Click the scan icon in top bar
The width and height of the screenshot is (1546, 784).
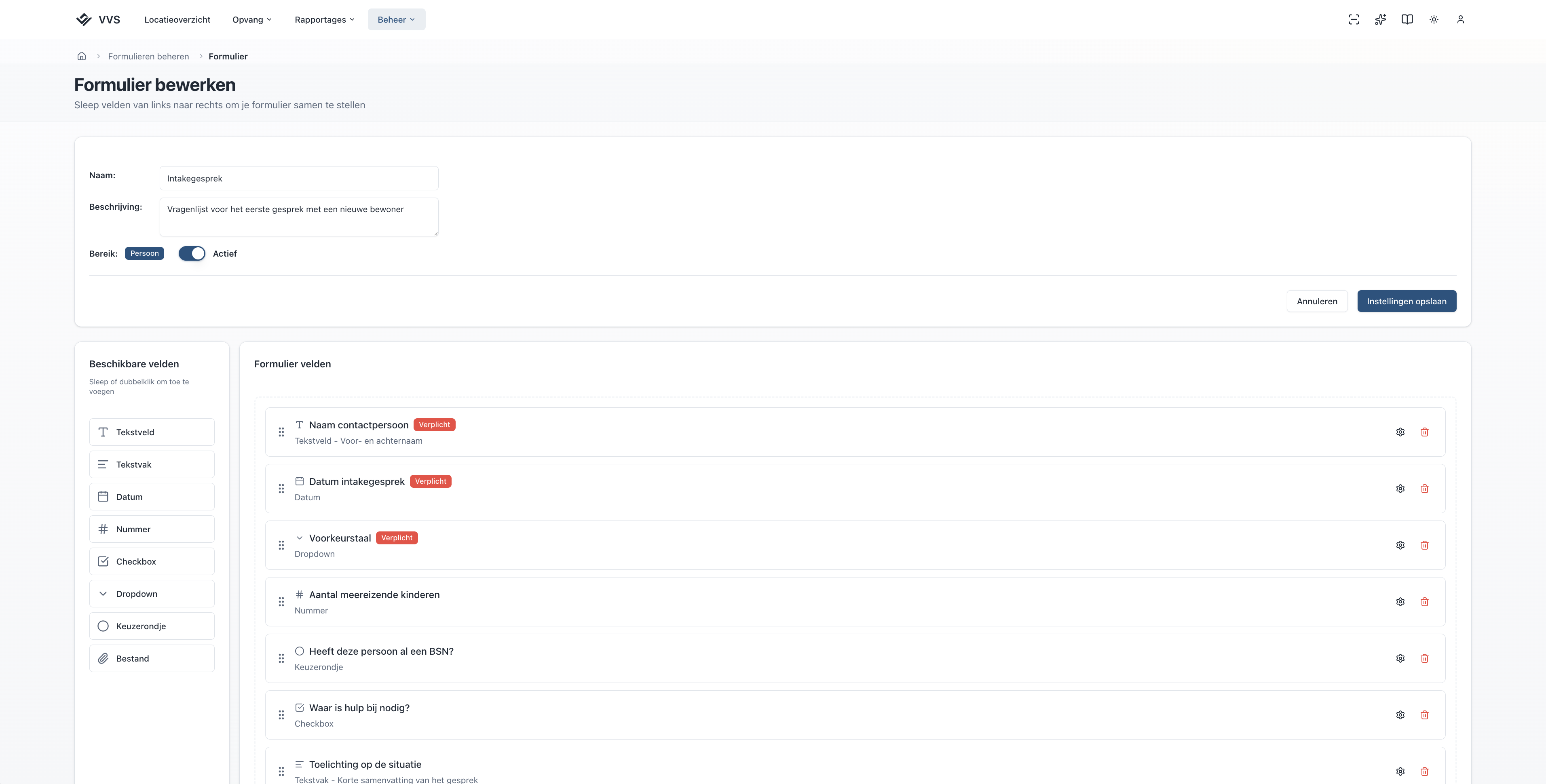[1354, 19]
